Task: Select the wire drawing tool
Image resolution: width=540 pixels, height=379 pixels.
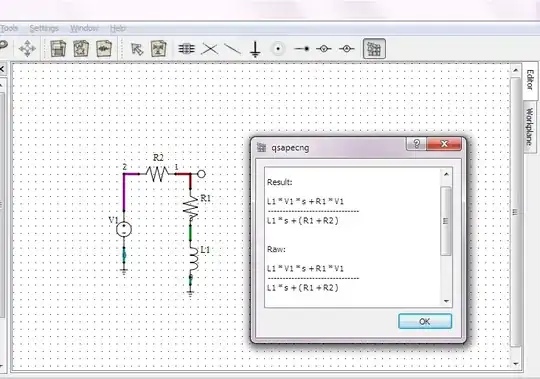Action: tap(232, 49)
